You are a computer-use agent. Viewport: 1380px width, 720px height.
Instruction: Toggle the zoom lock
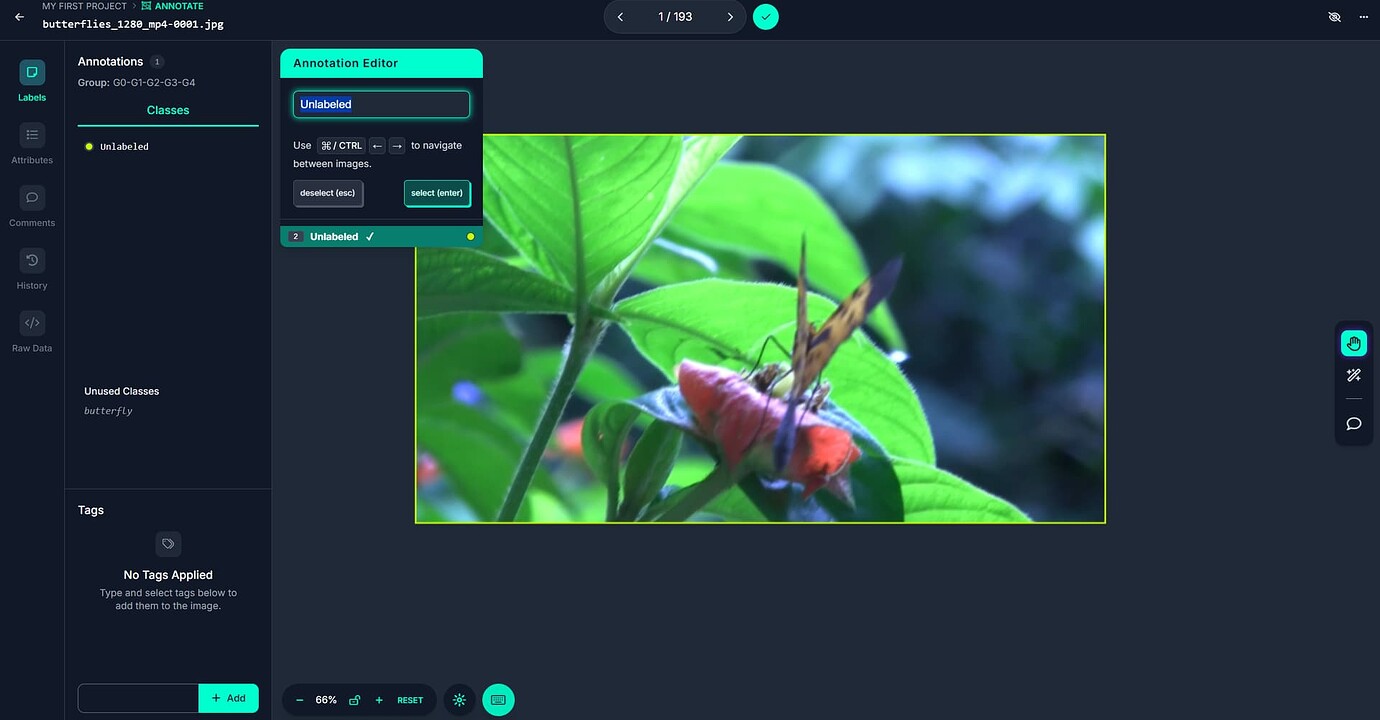(354, 699)
